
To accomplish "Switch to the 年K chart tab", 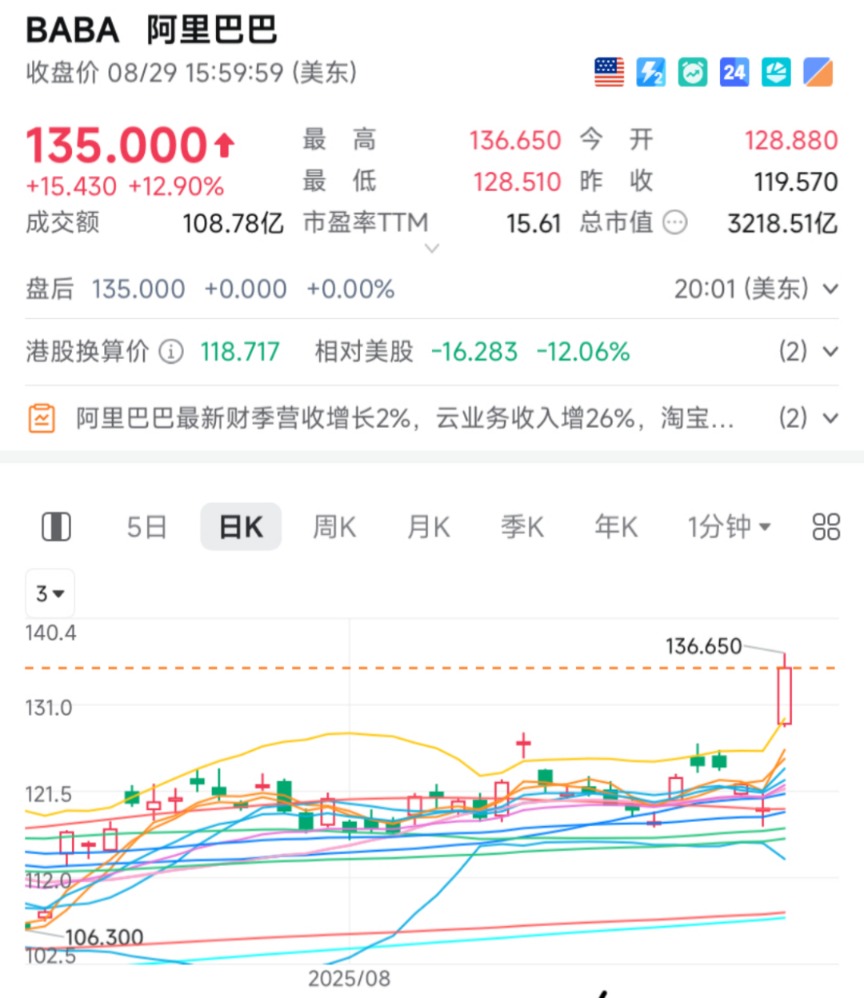I will click(616, 527).
